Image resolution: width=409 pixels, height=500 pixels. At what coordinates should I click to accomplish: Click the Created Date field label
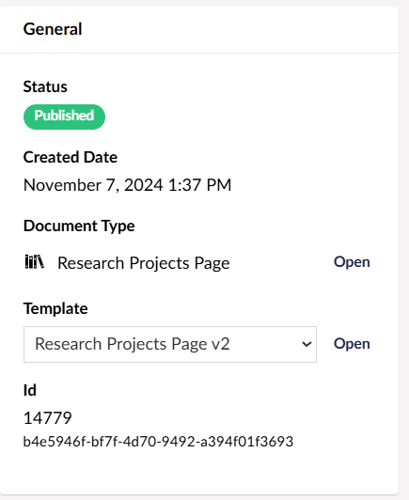click(x=70, y=157)
